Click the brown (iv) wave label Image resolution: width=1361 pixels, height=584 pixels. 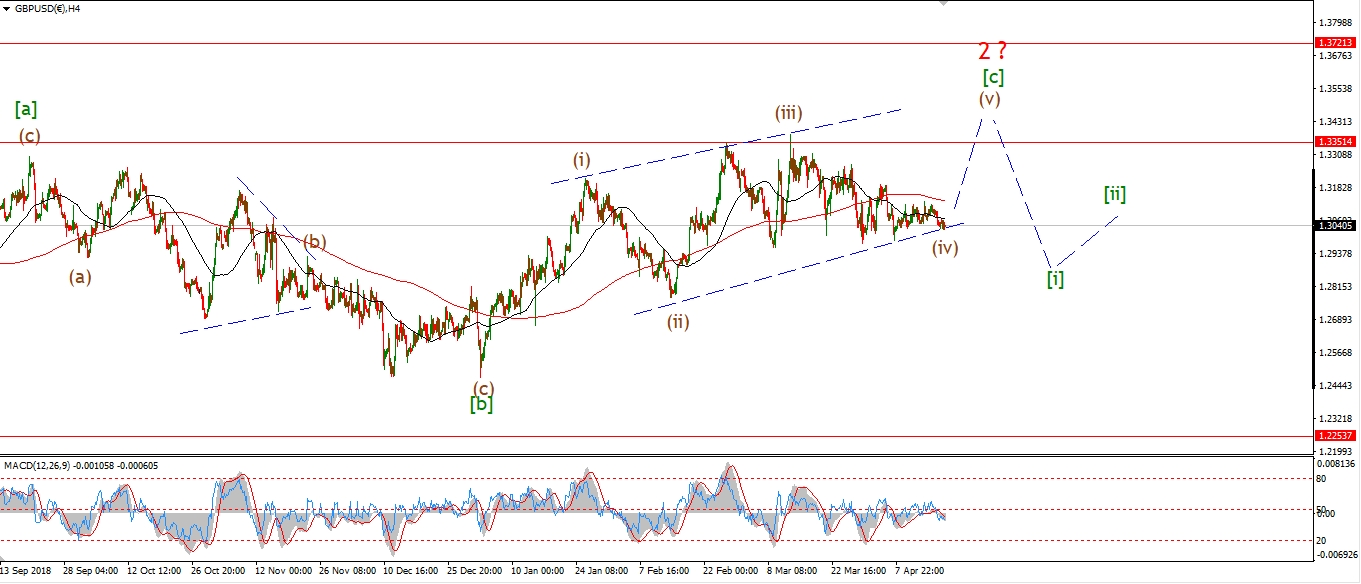[945, 248]
